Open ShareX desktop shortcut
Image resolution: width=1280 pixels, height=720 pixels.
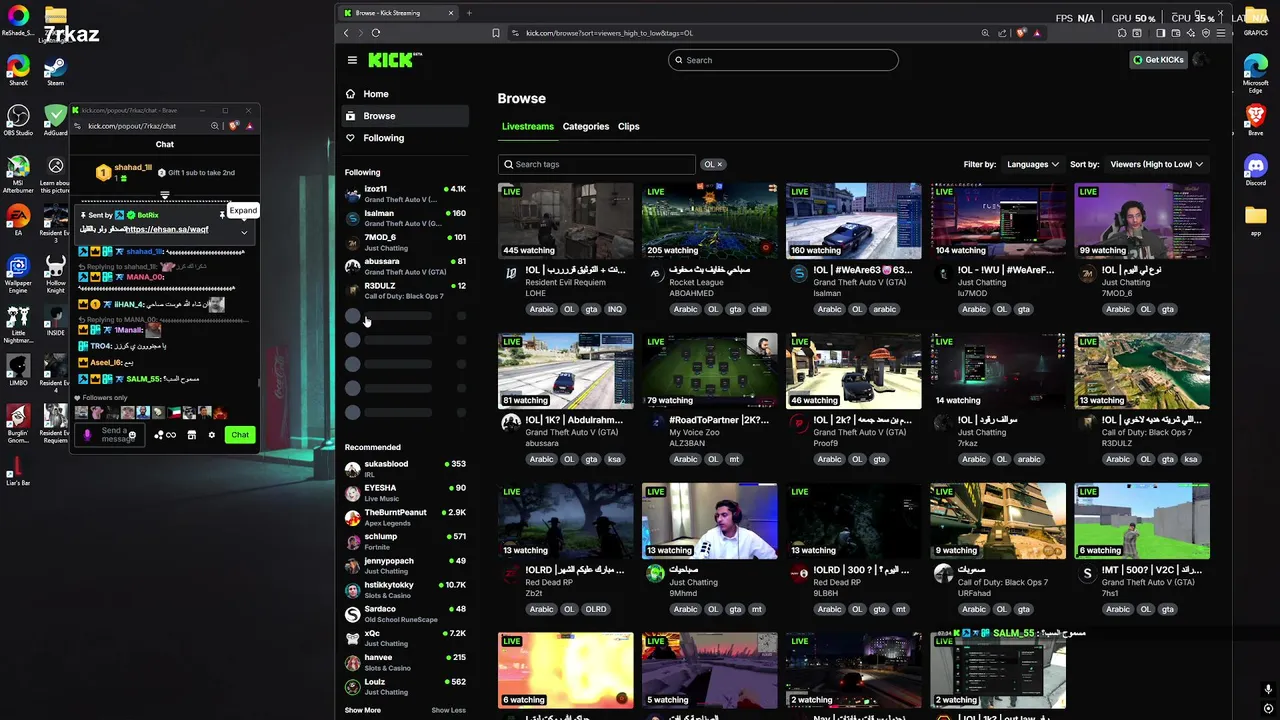[x=18, y=72]
